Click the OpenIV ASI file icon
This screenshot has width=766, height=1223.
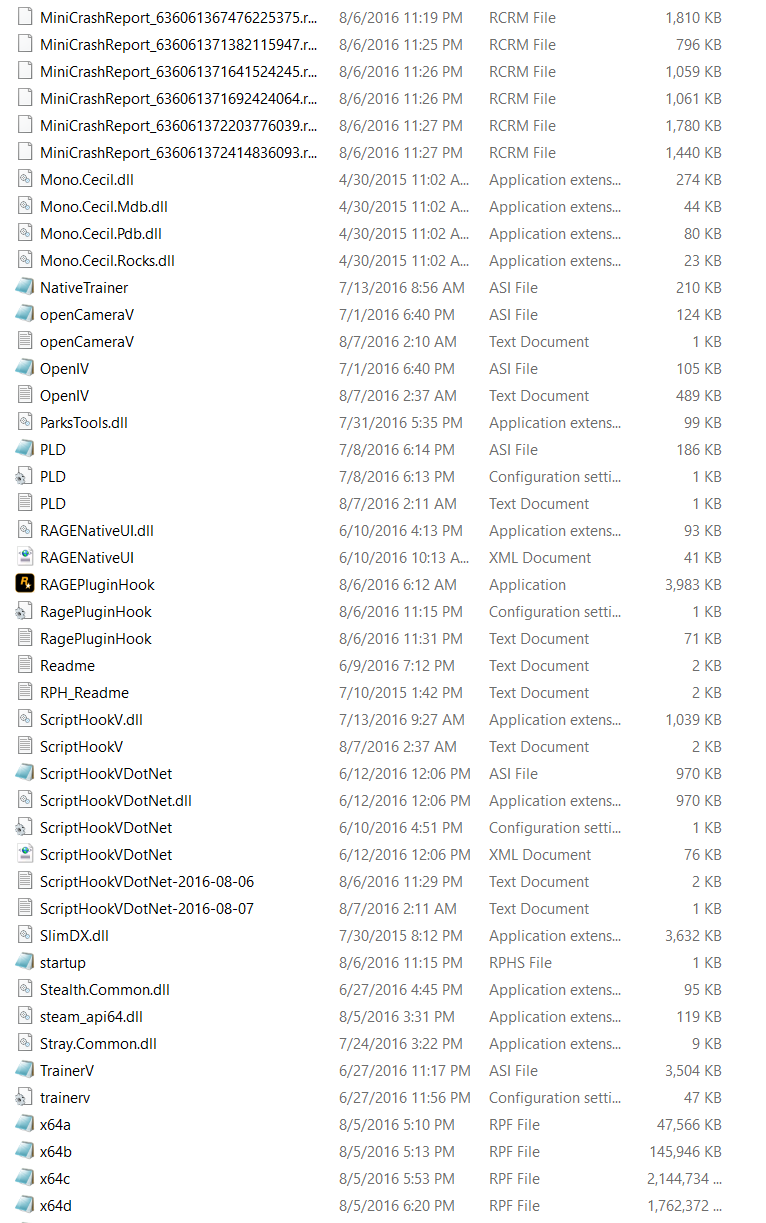[25, 368]
